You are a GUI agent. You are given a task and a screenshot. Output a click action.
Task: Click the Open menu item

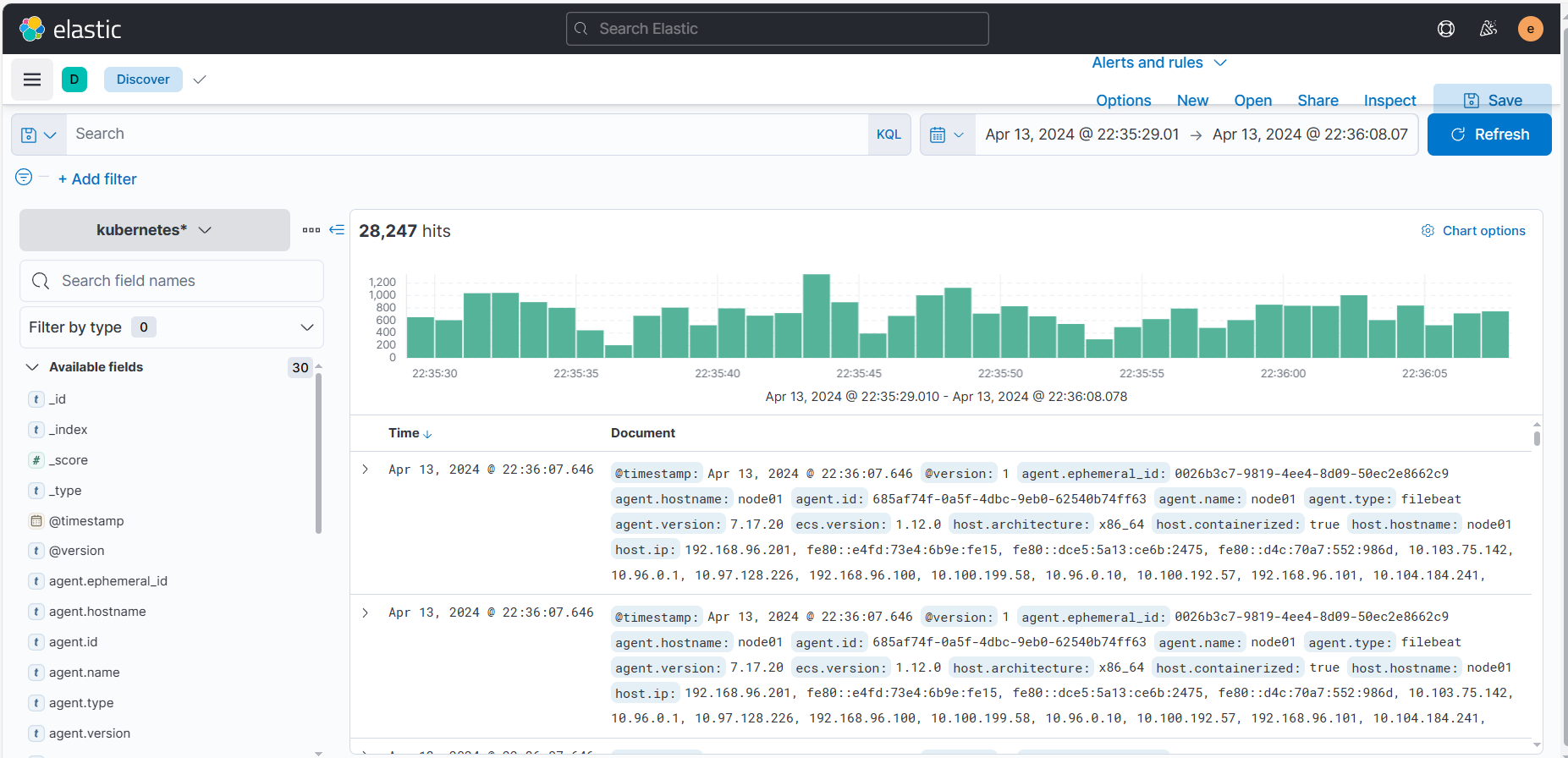tap(1253, 100)
